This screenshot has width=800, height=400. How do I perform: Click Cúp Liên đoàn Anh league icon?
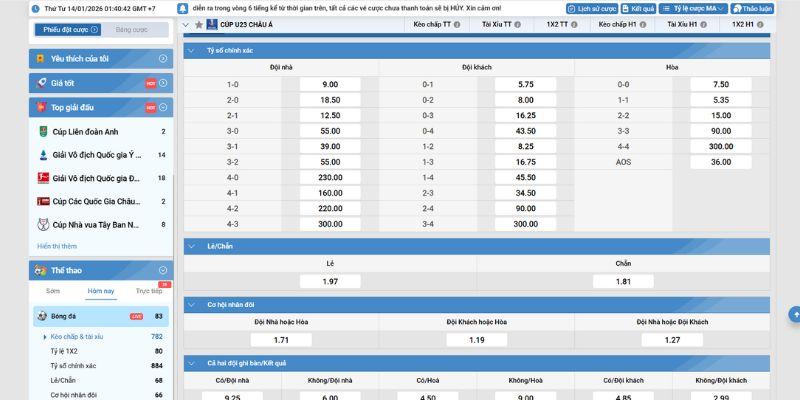click(43, 132)
